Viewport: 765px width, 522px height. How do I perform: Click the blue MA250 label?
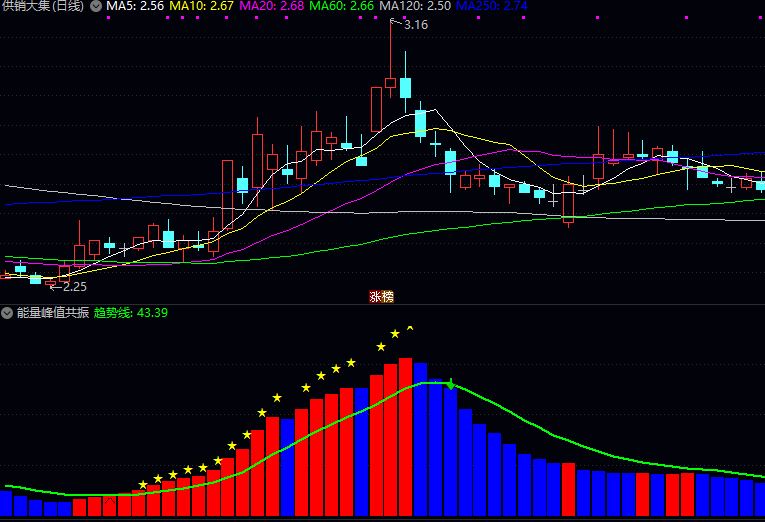[490, 6]
